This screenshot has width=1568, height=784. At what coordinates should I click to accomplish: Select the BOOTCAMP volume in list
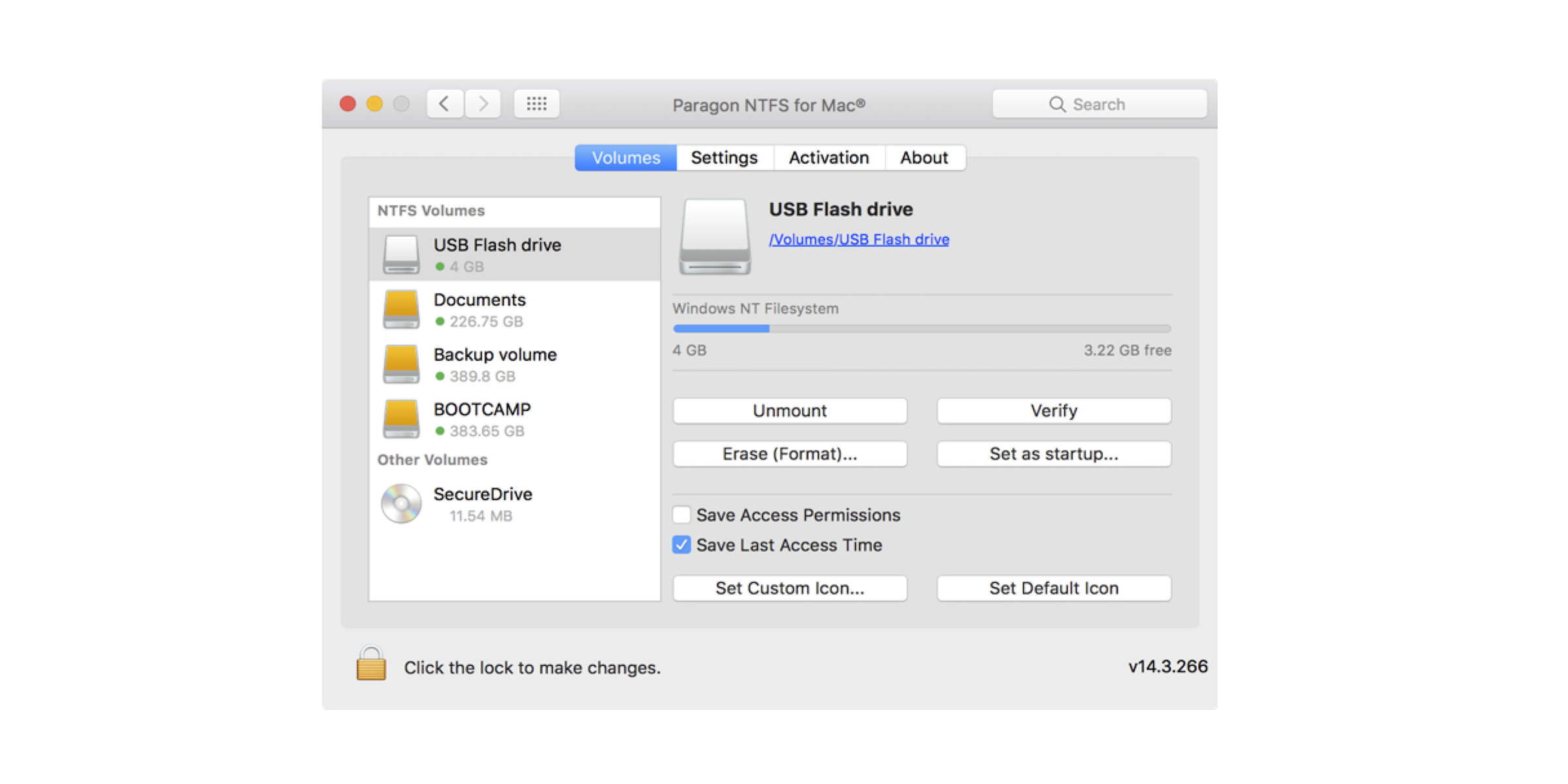[482, 419]
